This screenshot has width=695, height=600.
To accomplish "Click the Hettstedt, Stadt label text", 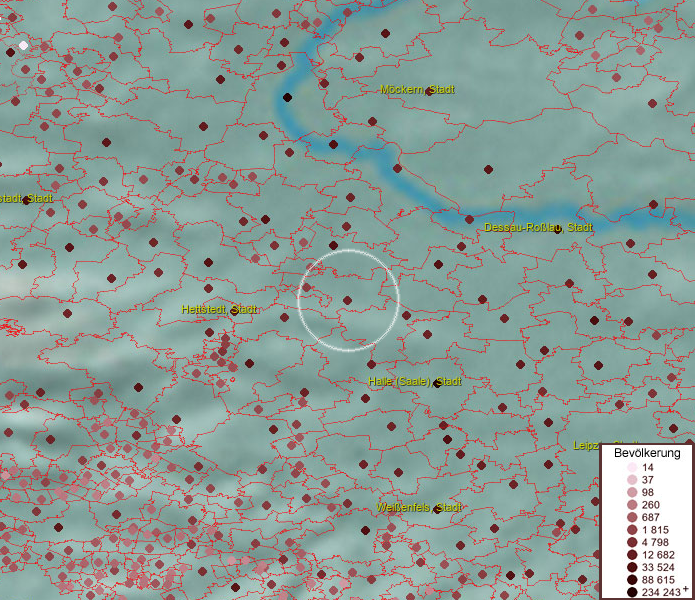I will click(218, 310).
